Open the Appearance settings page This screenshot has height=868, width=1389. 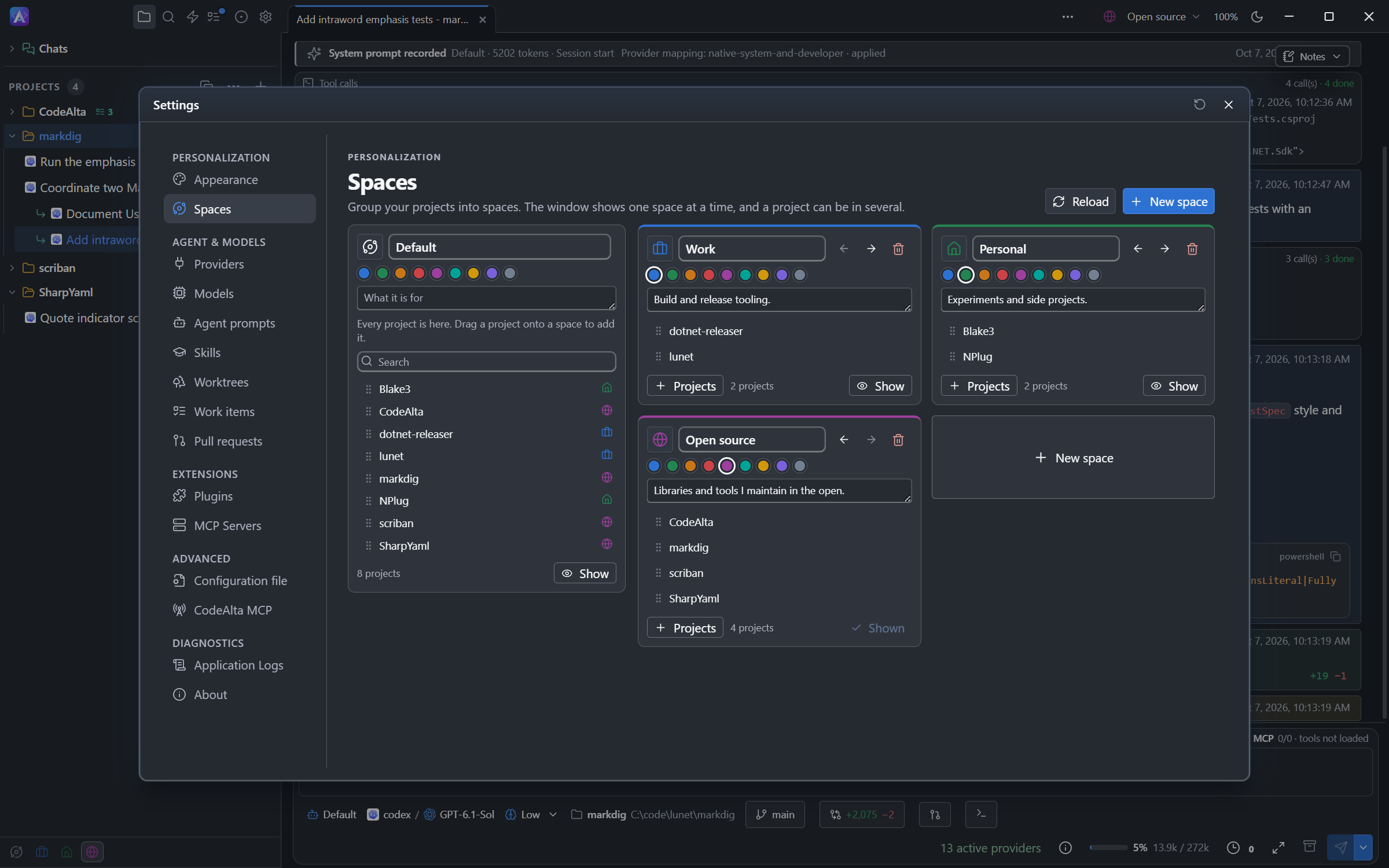pos(240,179)
